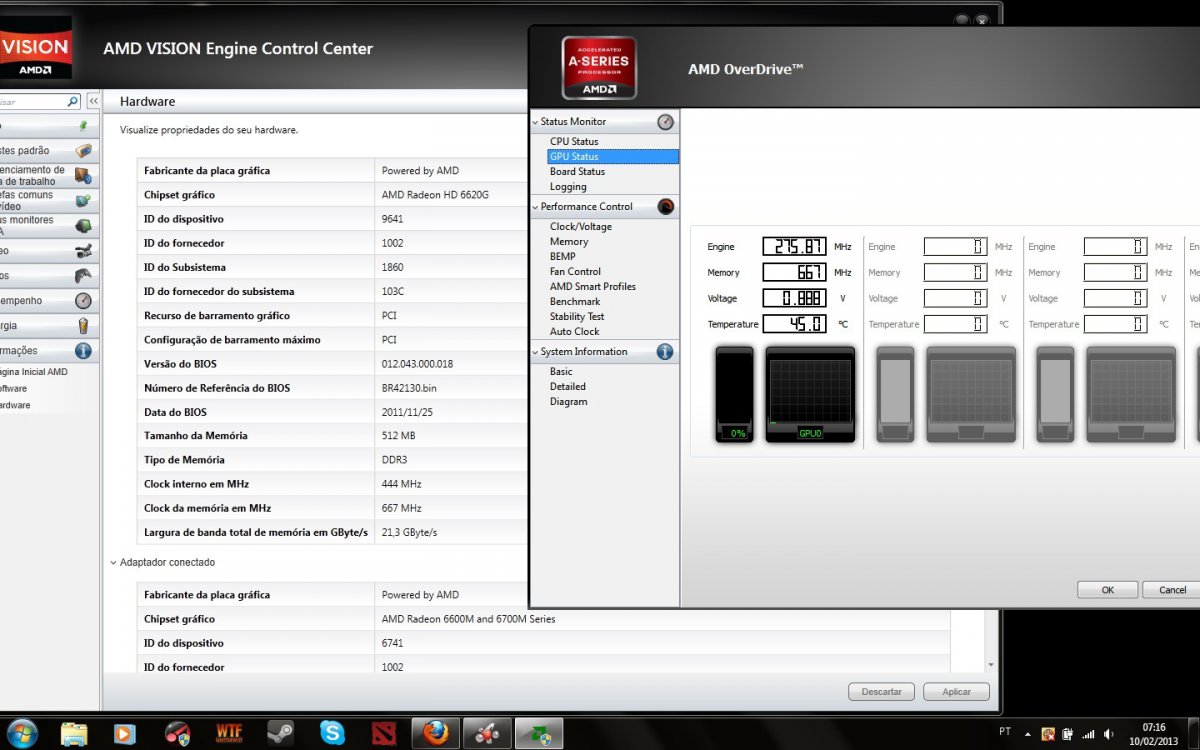Screen dimensions: 1200x750
Task: Open Diagram under System Information
Action: click(x=569, y=402)
